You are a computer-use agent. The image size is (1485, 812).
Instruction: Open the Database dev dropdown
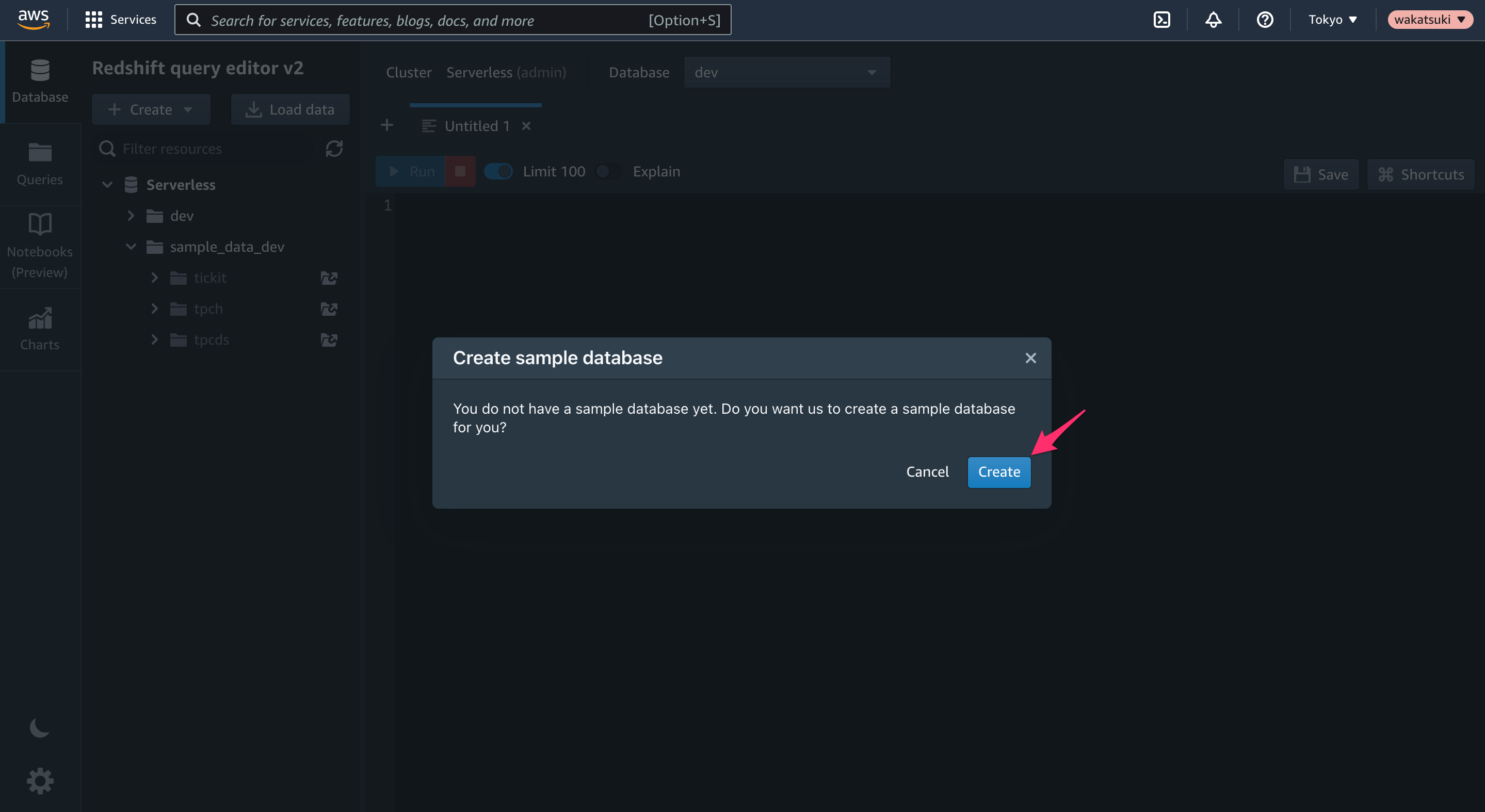tap(787, 73)
